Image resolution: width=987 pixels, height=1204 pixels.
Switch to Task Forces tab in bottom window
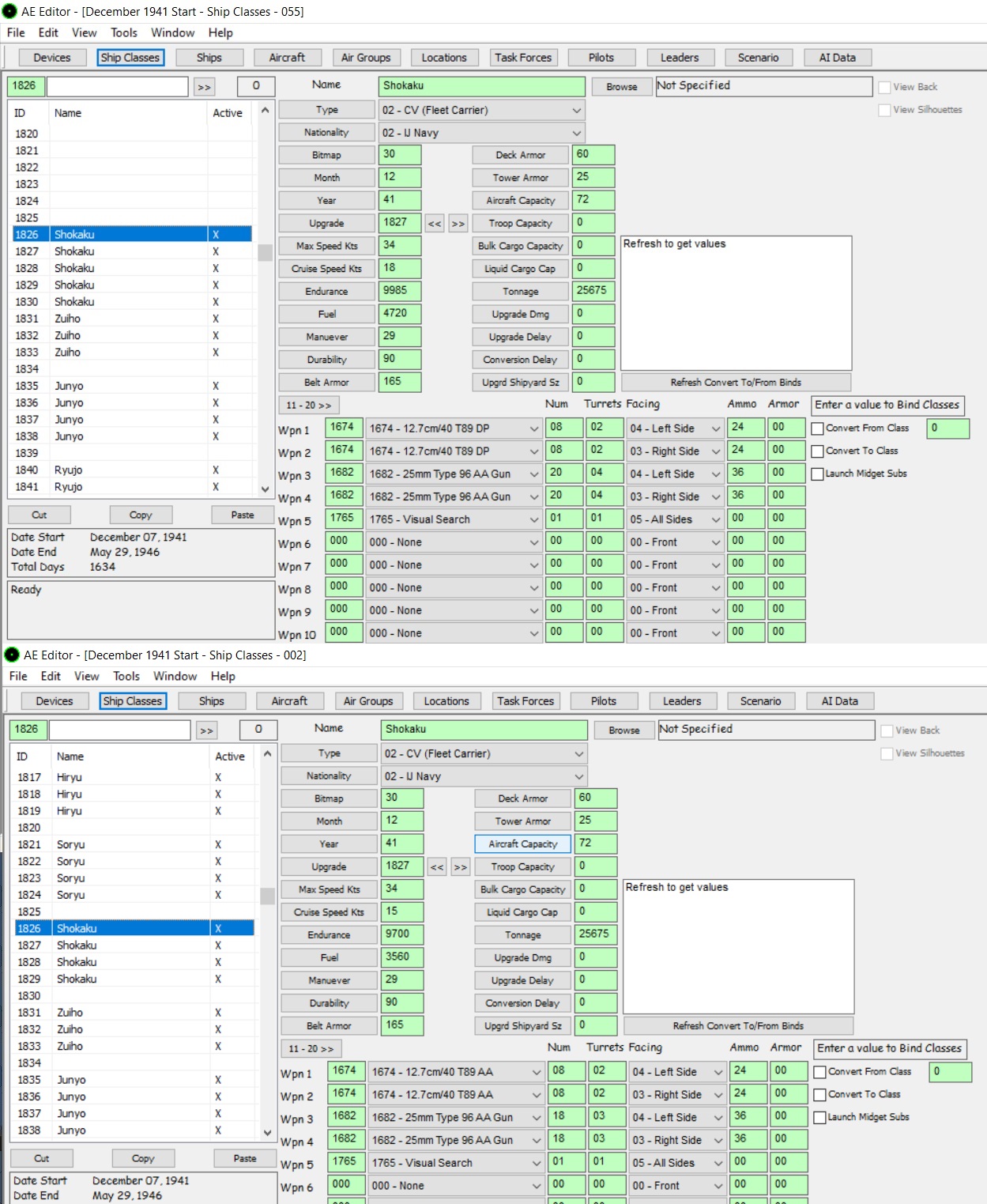click(526, 701)
